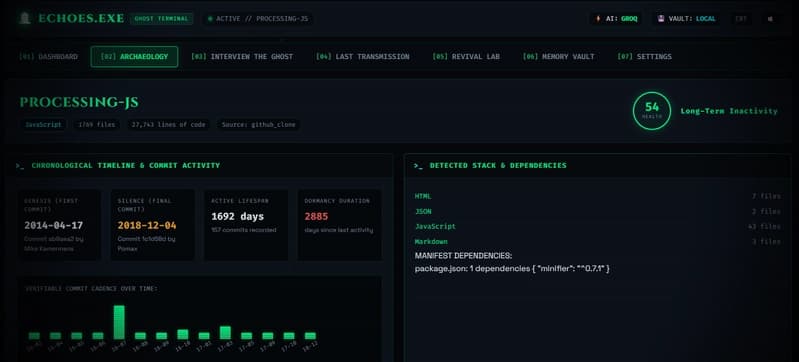Click the Source: github_clone tag
The width and height of the screenshot is (799, 362).
click(258, 124)
